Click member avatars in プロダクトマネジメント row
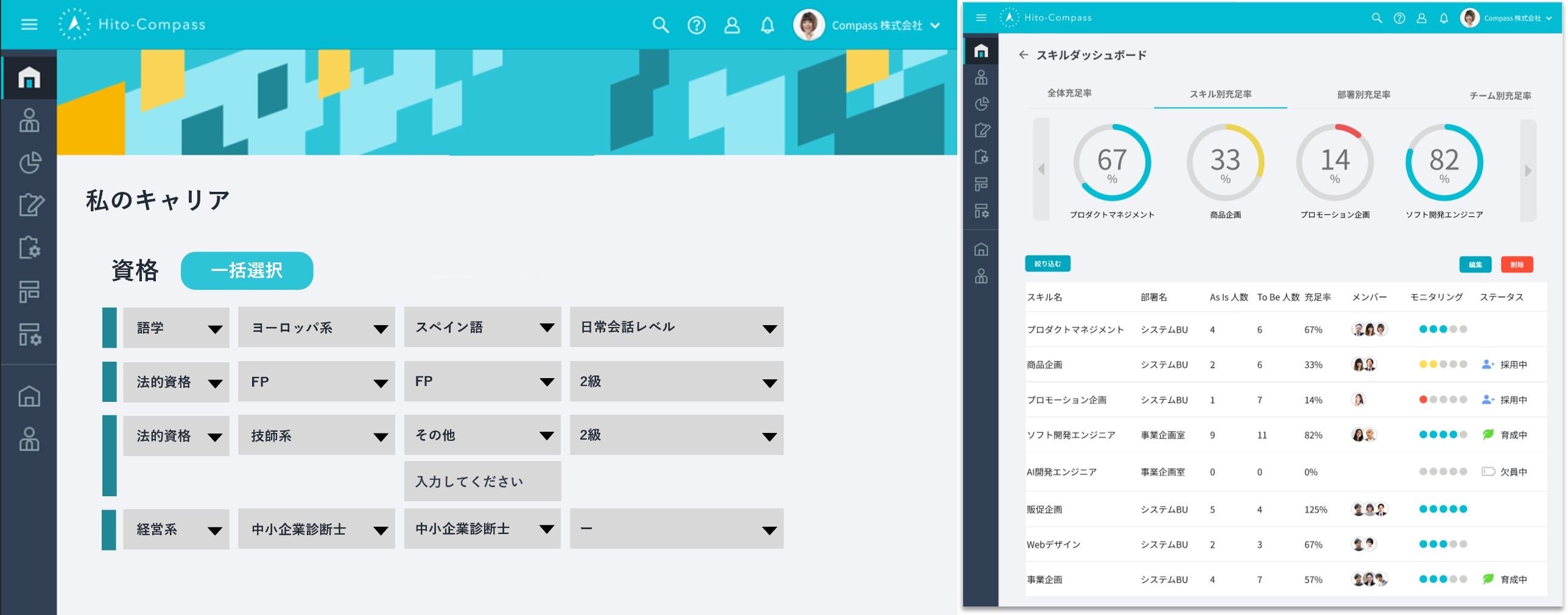This screenshot has height=615, width=1568. coord(1369,329)
